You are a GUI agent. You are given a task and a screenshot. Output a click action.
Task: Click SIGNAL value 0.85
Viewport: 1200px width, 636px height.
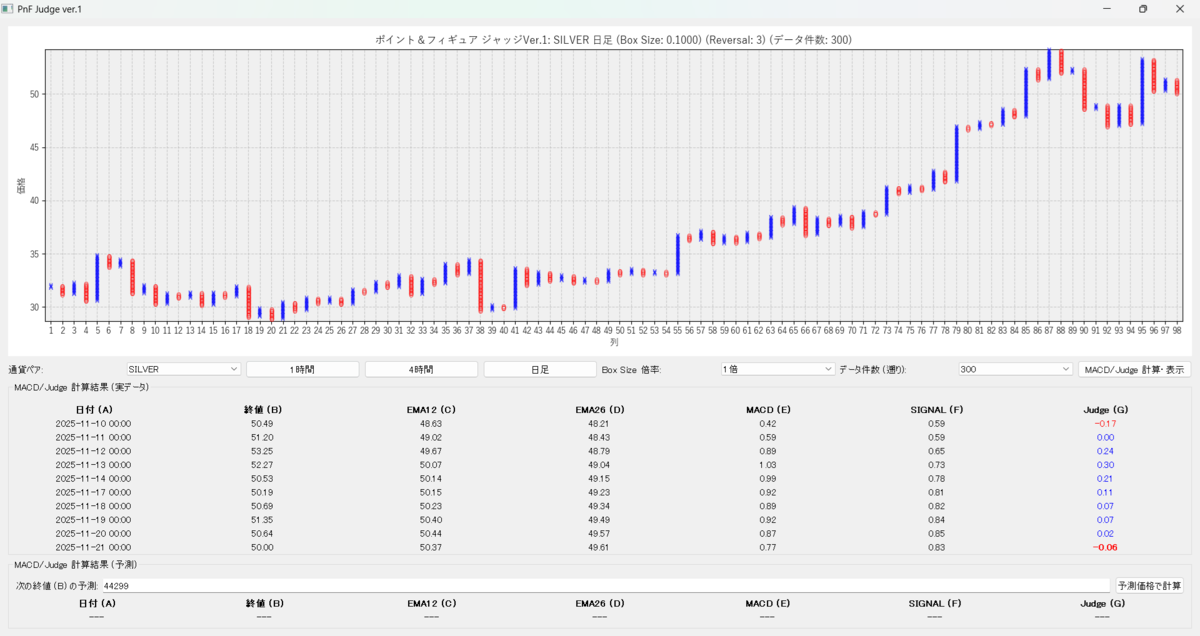[937, 534]
